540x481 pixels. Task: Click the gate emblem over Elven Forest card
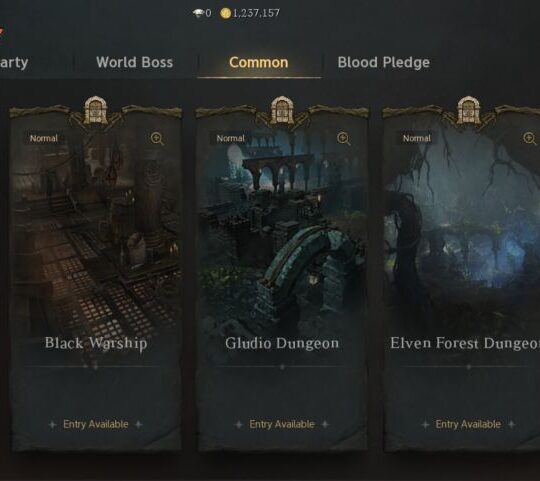point(468,110)
